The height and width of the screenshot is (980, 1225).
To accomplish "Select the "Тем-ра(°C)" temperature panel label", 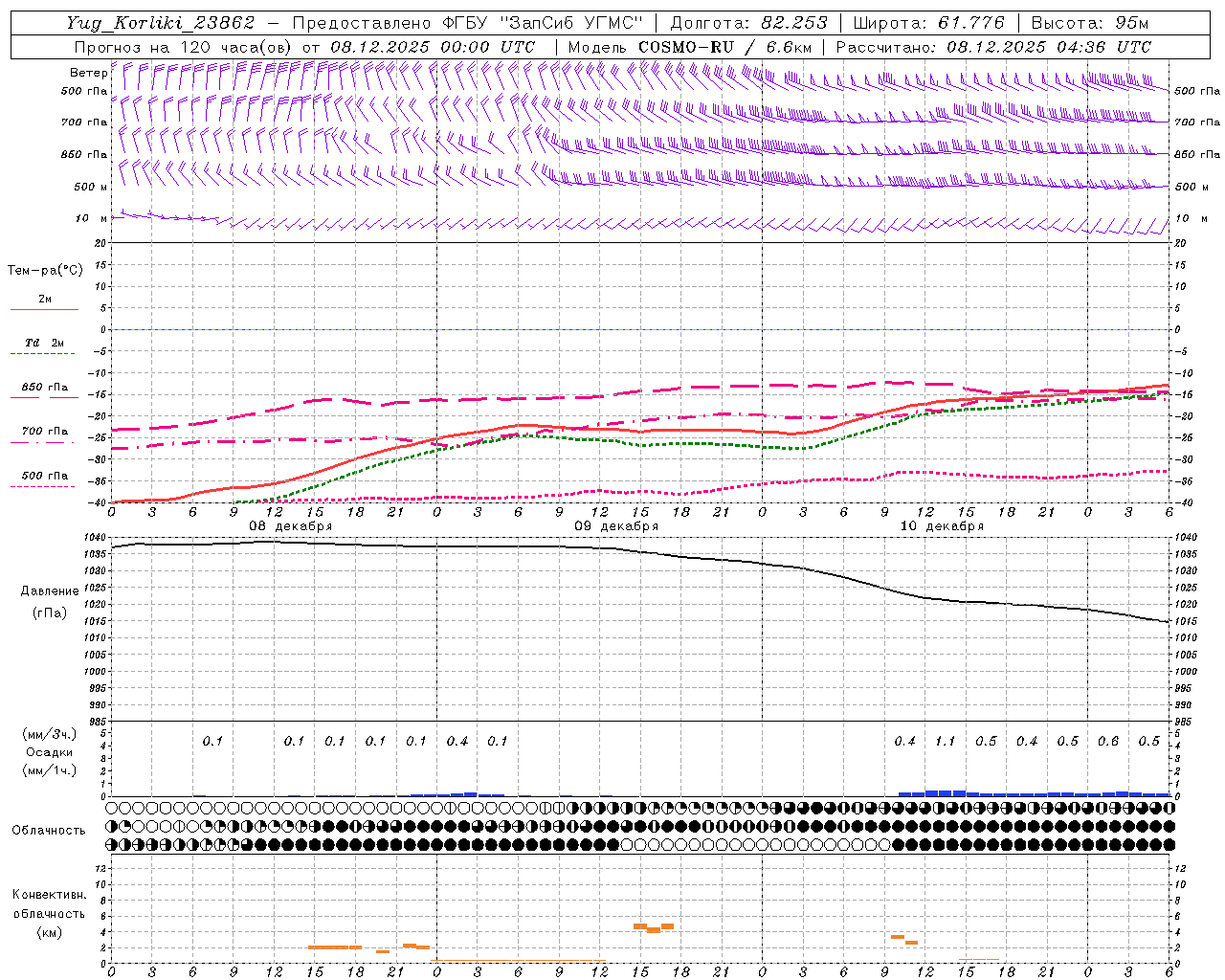I will pos(45,271).
